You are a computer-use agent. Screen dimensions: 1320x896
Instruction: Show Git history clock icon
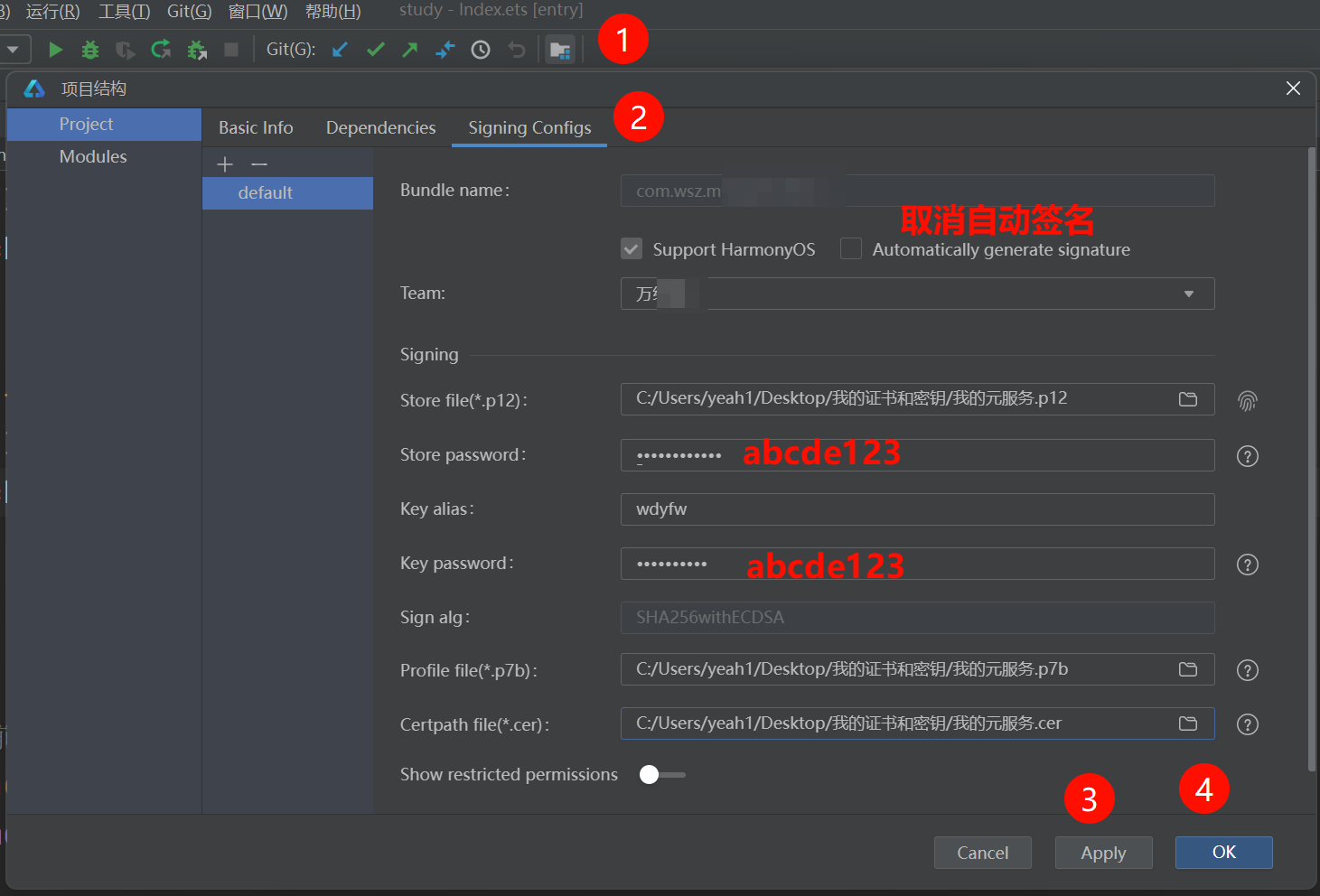481,50
